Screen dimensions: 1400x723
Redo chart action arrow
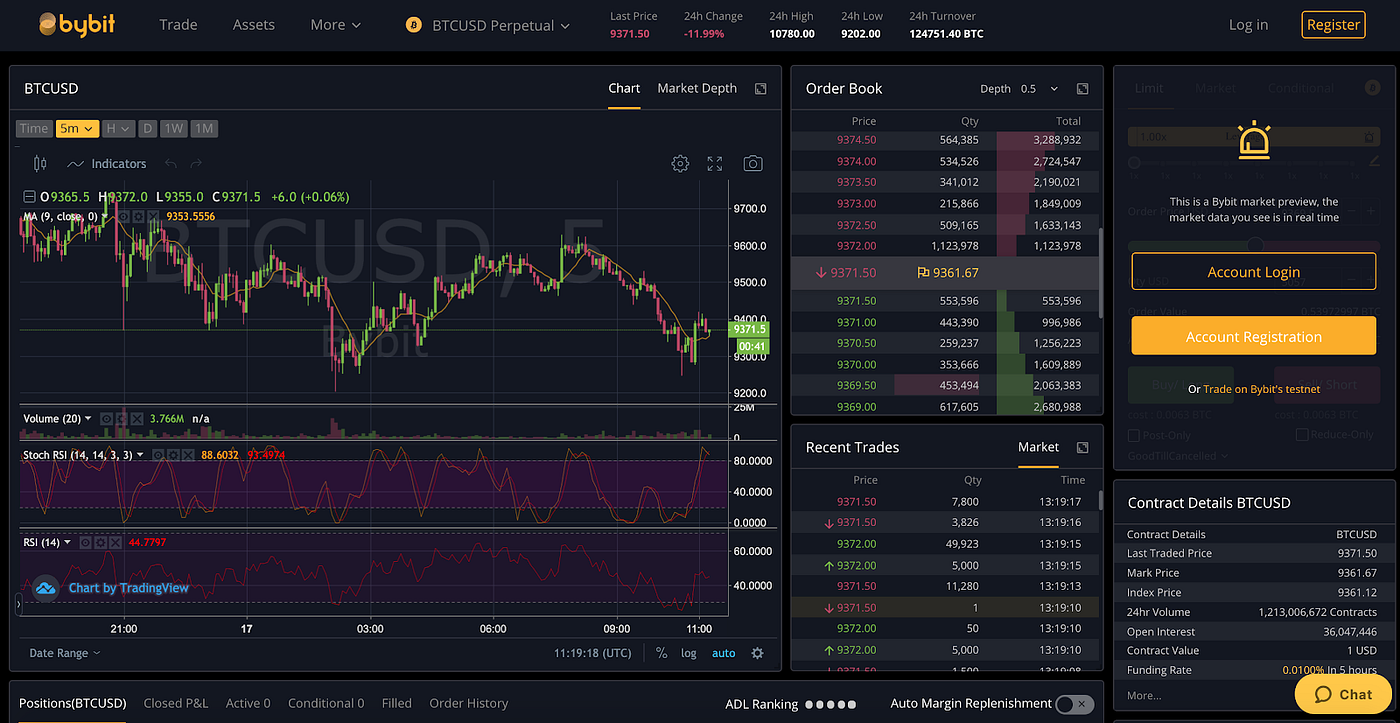(x=196, y=163)
